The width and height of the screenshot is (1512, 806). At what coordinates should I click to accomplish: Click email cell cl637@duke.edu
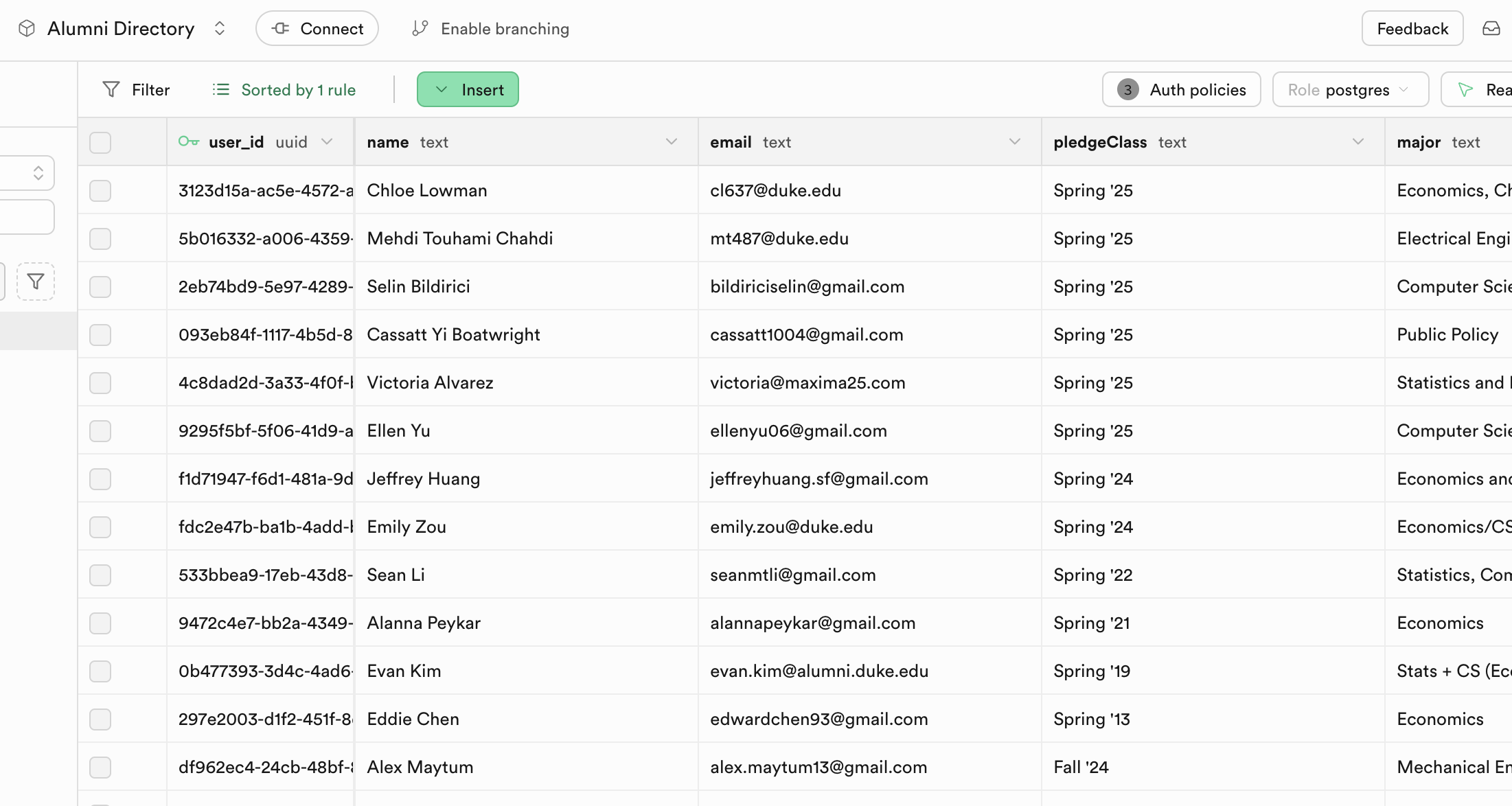[x=869, y=190]
